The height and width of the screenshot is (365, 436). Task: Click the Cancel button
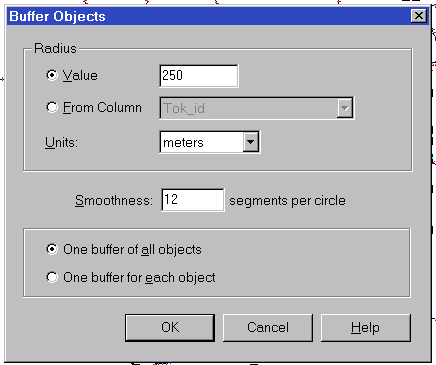point(268,328)
